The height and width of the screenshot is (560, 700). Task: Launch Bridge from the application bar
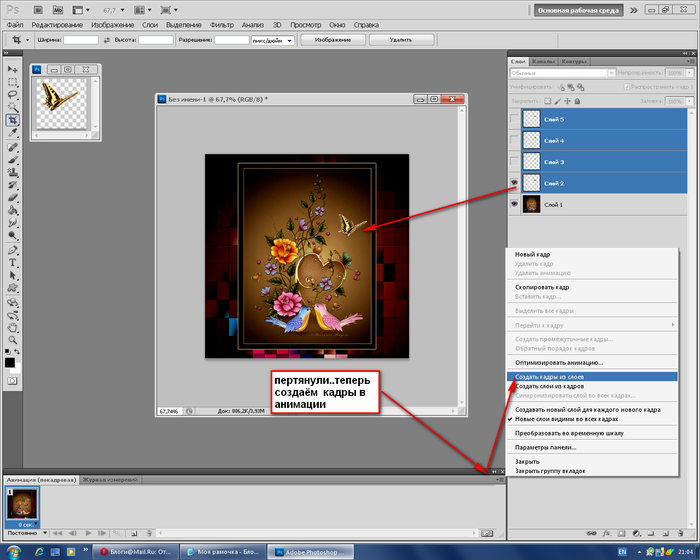(38, 10)
